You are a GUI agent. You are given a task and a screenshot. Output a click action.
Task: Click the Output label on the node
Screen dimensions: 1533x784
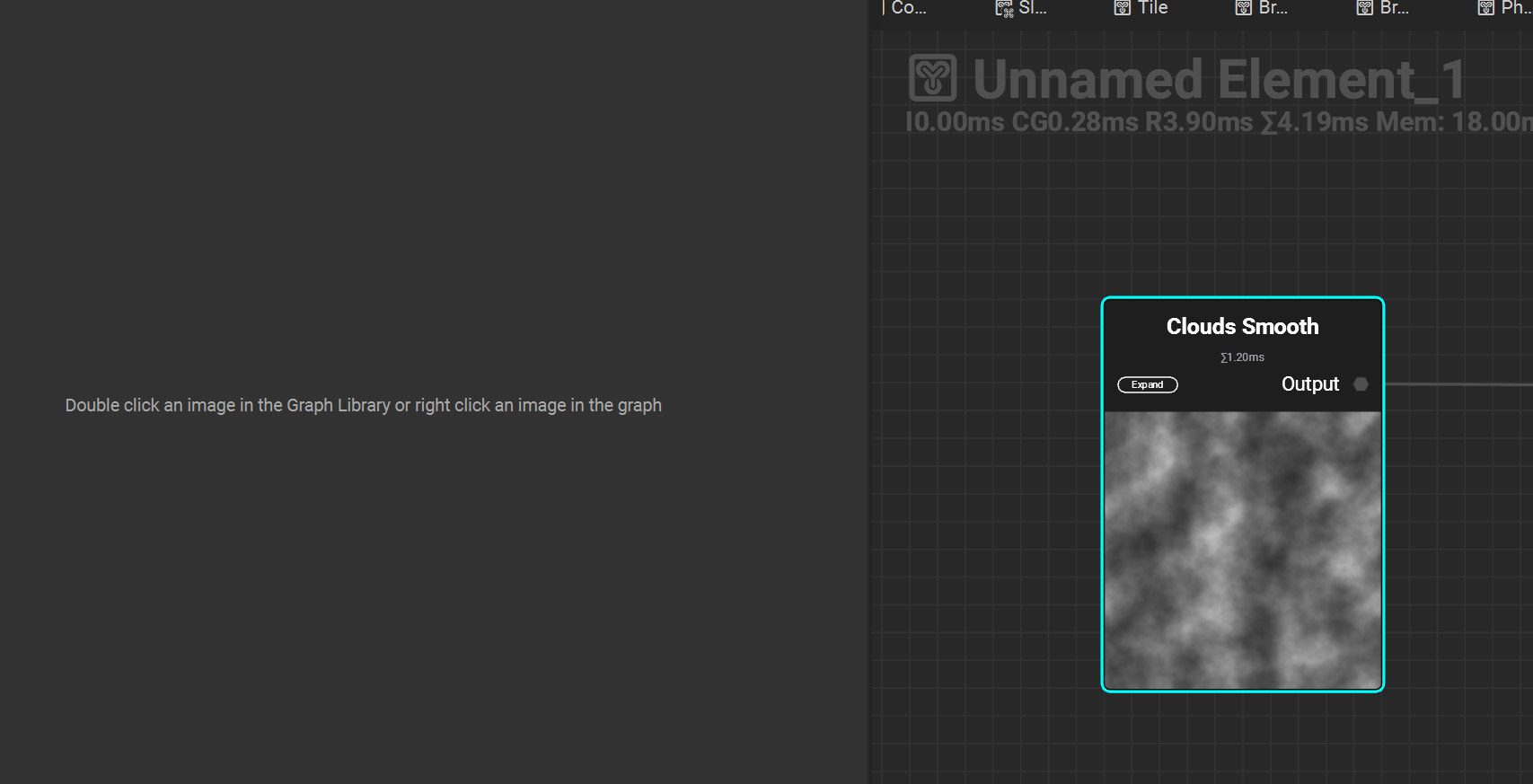[1310, 384]
